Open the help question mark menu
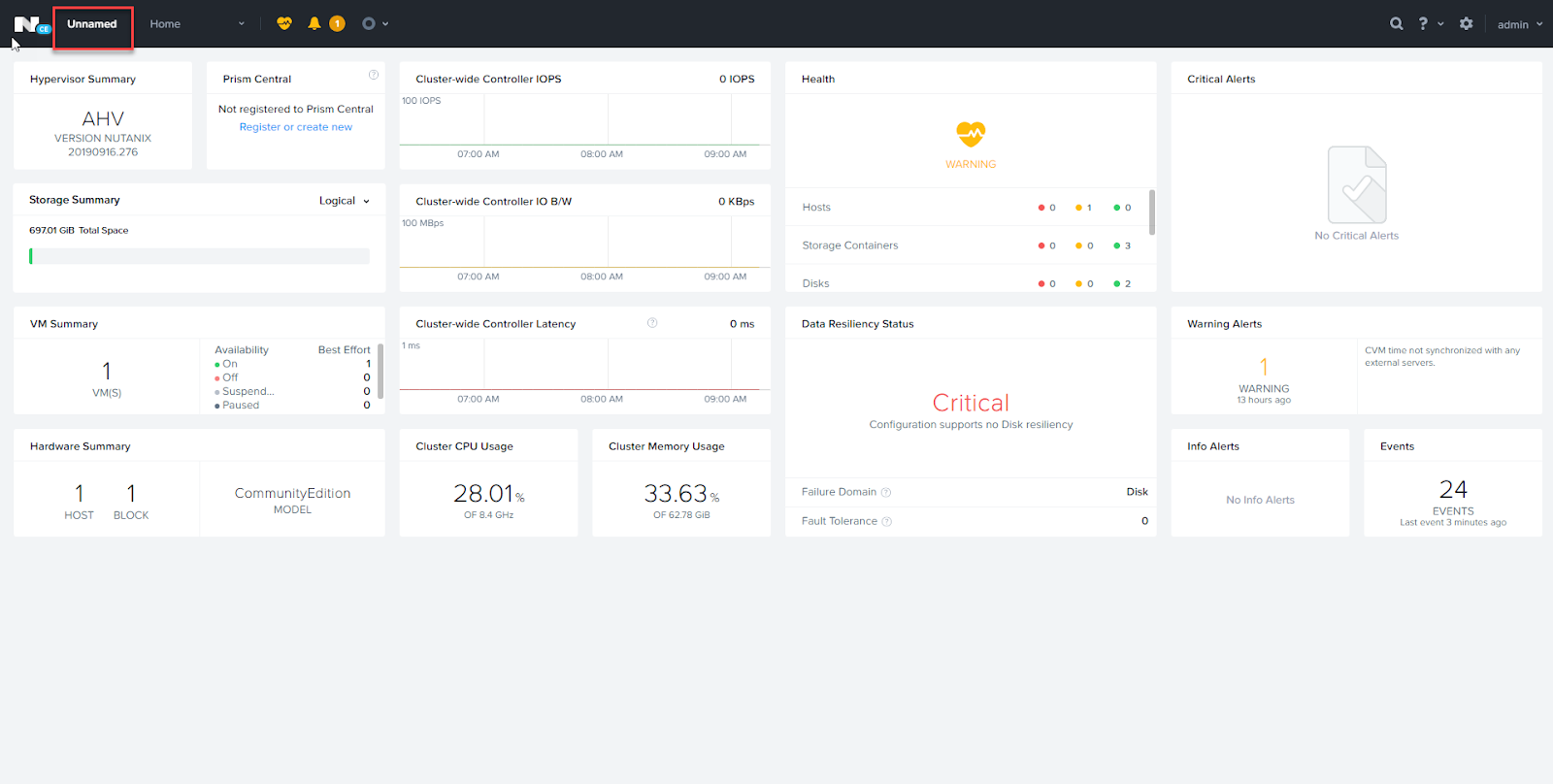Image resolution: width=1553 pixels, height=784 pixels. (1423, 23)
